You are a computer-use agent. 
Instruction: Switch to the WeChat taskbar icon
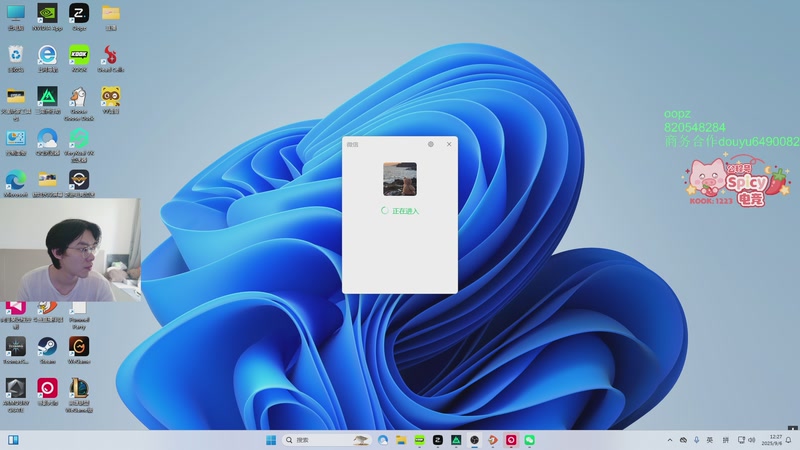click(530, 440)
